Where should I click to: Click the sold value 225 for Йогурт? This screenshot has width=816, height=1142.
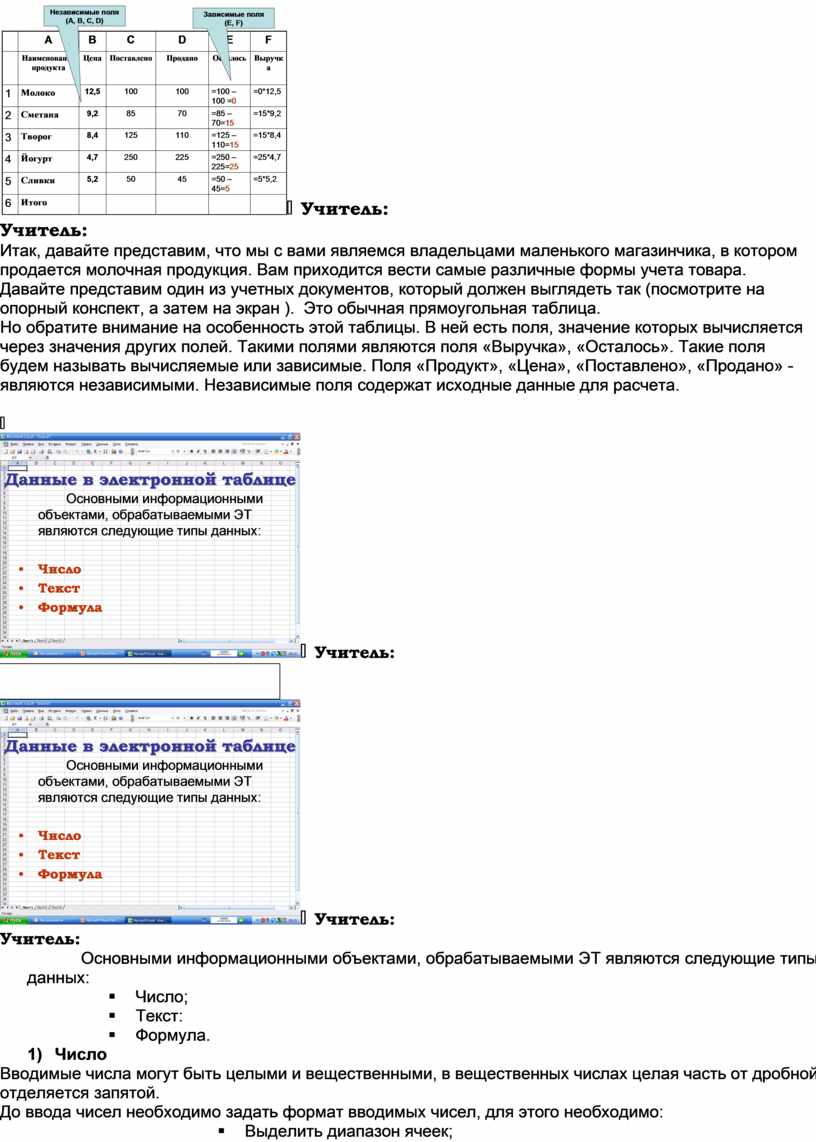coord(182,162)
